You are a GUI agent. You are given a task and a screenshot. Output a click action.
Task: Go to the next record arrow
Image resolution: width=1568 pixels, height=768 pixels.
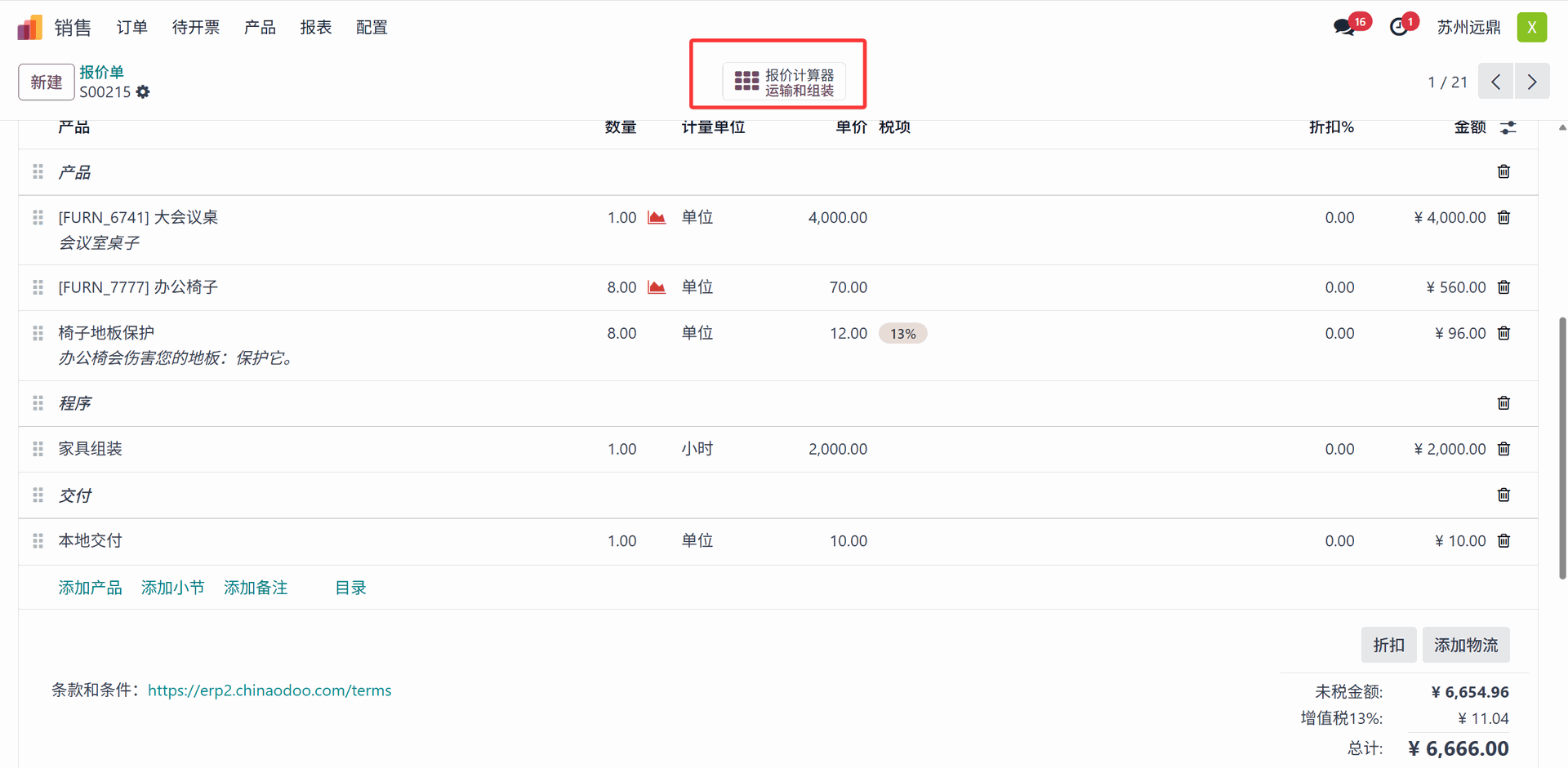(x=1532, y=82)
